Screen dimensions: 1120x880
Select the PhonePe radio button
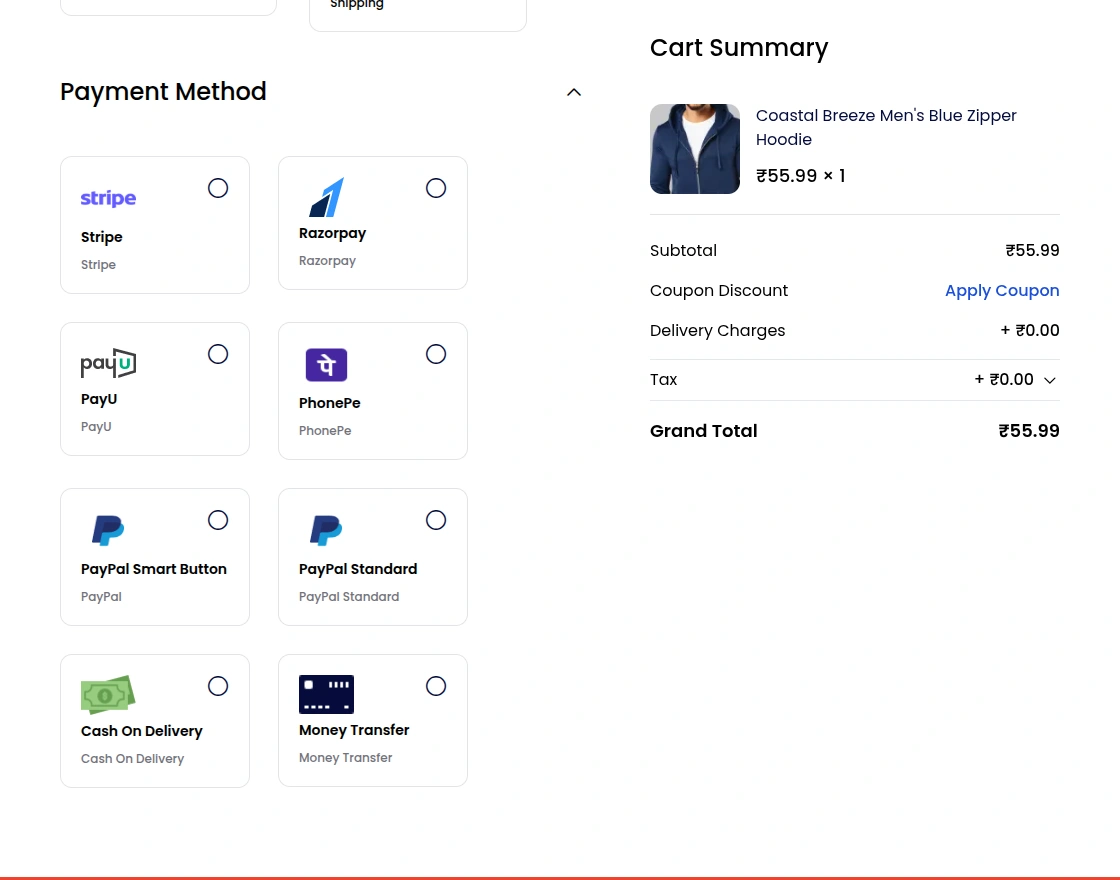point(436,354)
